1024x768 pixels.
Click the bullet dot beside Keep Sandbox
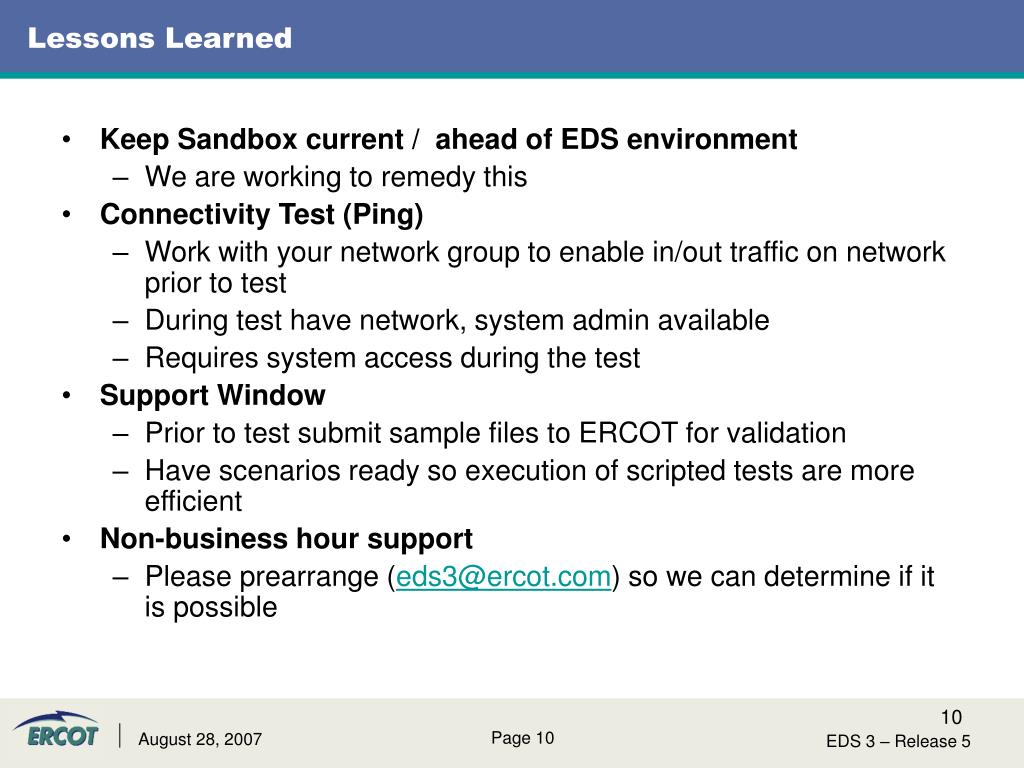(66, 139)
